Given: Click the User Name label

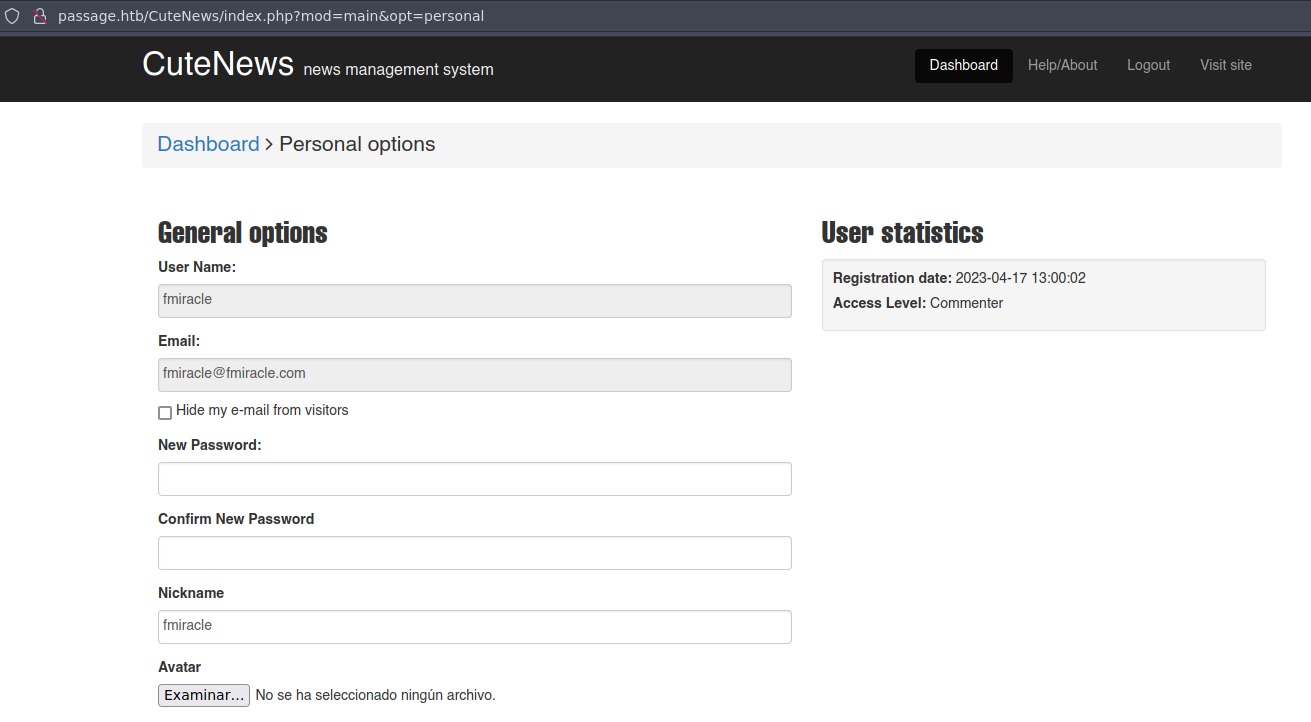Looking at the screenshot, I should 197,267.
